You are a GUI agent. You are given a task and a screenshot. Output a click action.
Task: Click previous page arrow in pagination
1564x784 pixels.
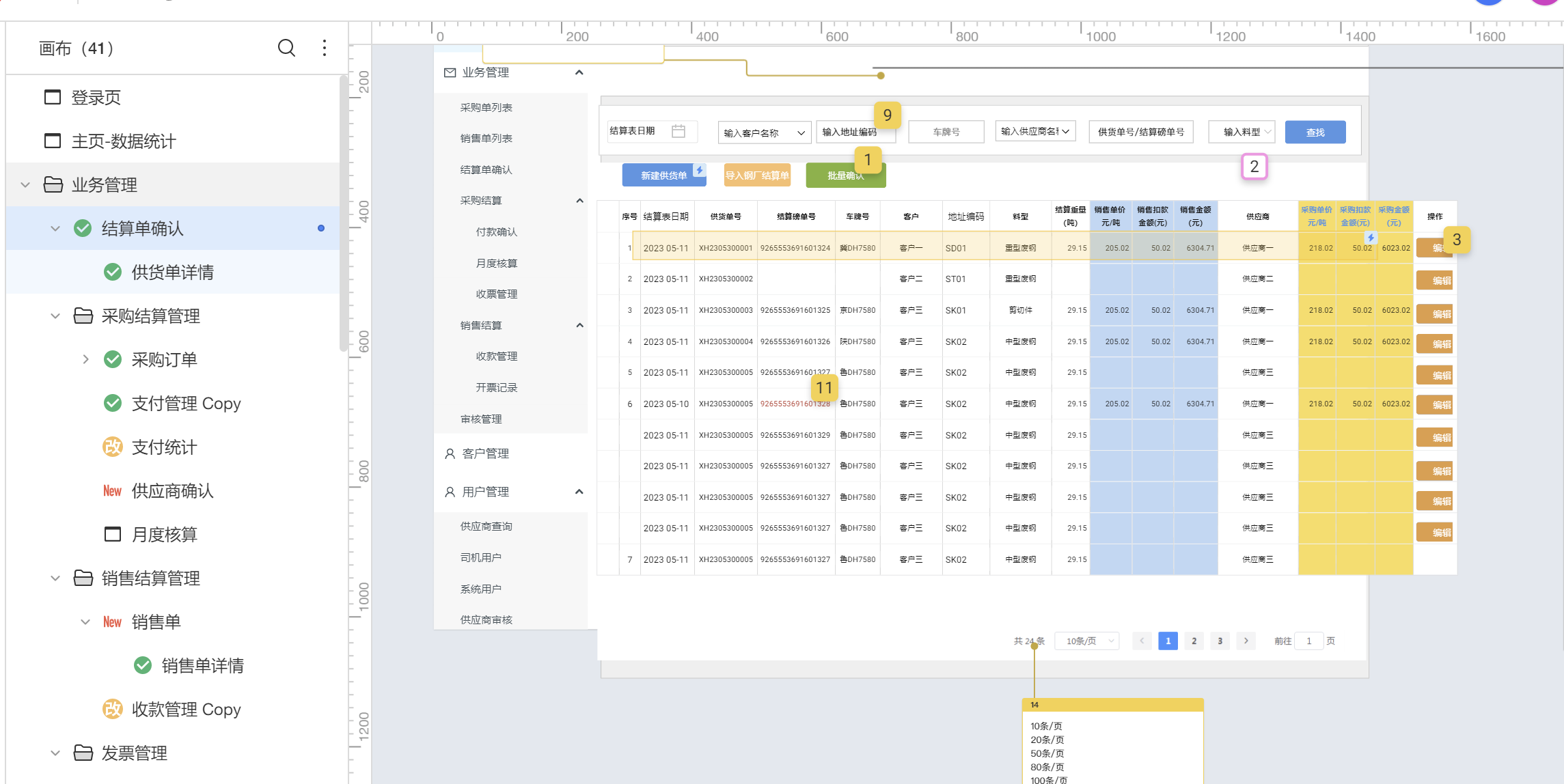pos(1142,641)
